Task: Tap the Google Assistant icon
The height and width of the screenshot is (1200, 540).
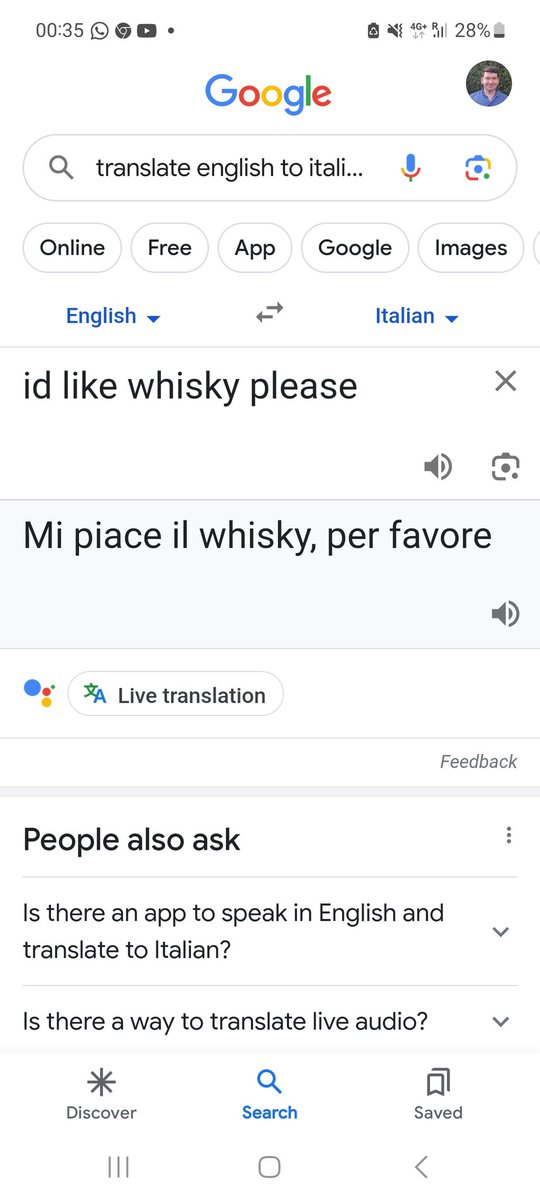Action: click(39, 693)
